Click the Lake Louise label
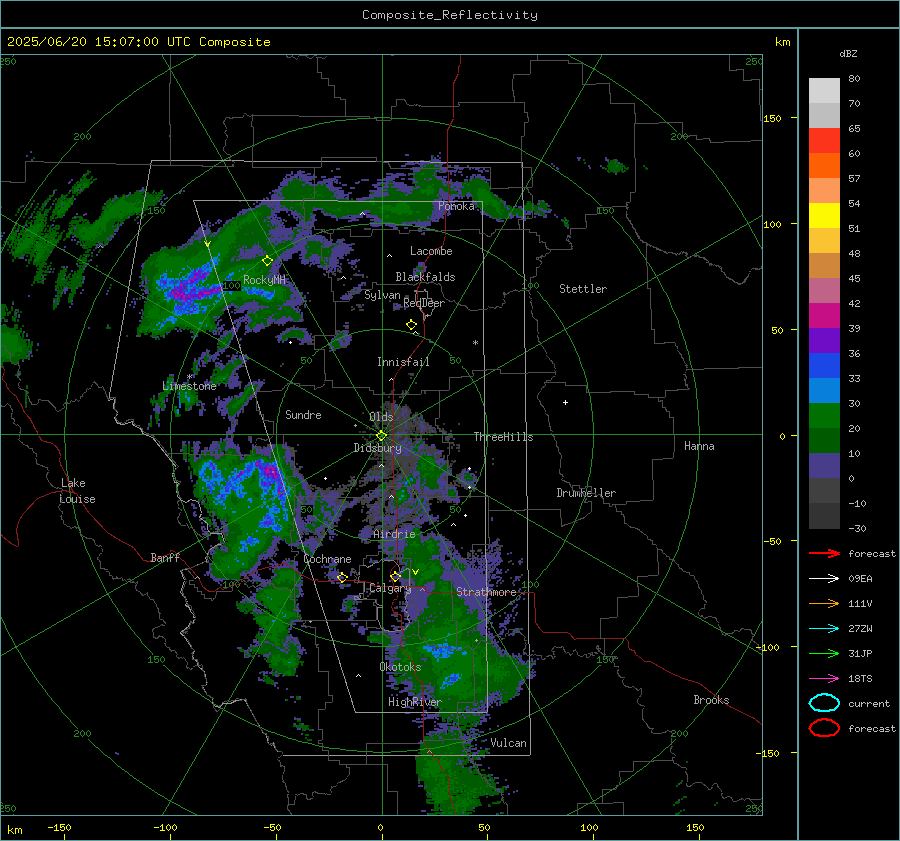Viewport: 900px width, 841px height. (77, 491)
